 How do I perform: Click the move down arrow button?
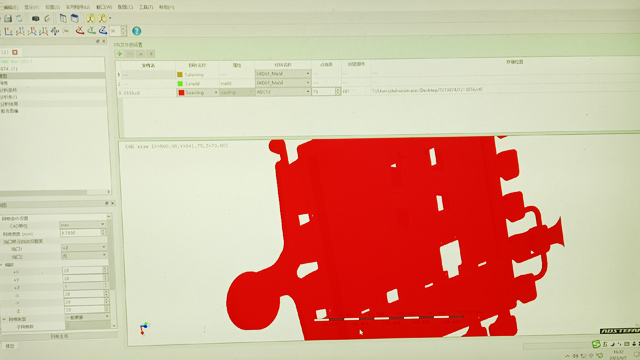(x=151, y=54)
